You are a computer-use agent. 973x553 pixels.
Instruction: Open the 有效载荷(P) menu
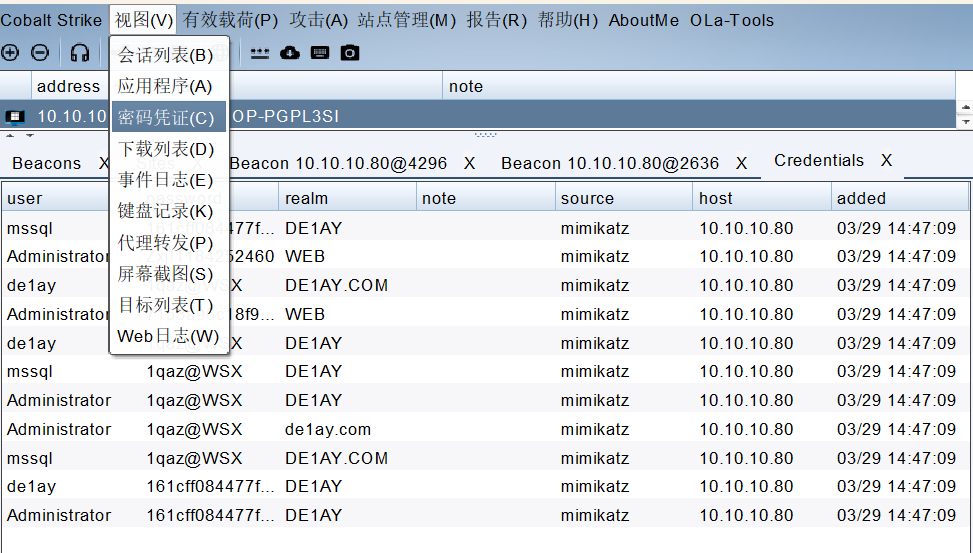click(x=230, y=20)
